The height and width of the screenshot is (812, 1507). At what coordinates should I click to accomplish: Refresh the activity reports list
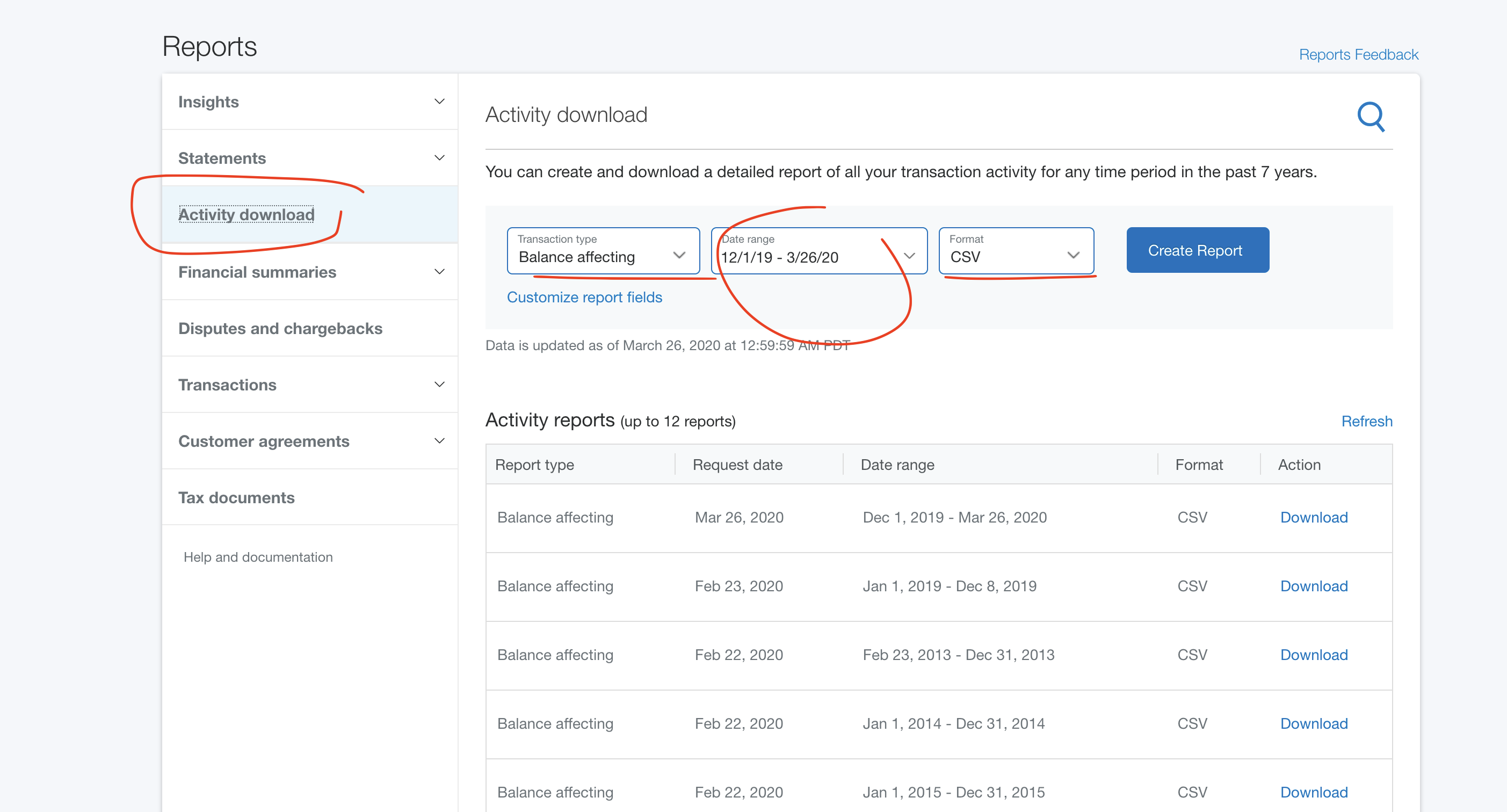coord(1366,421)
